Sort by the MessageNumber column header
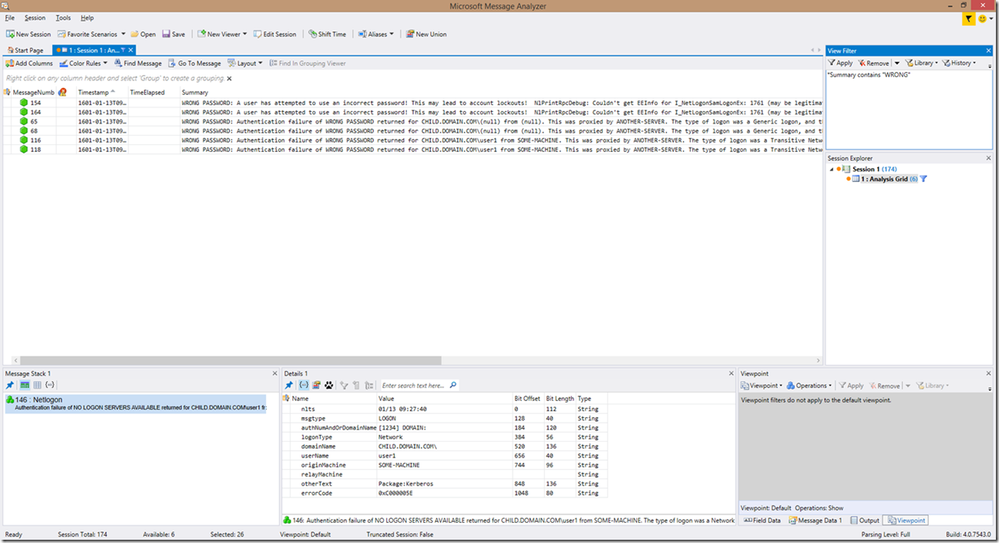 click(x=34, y=92)
